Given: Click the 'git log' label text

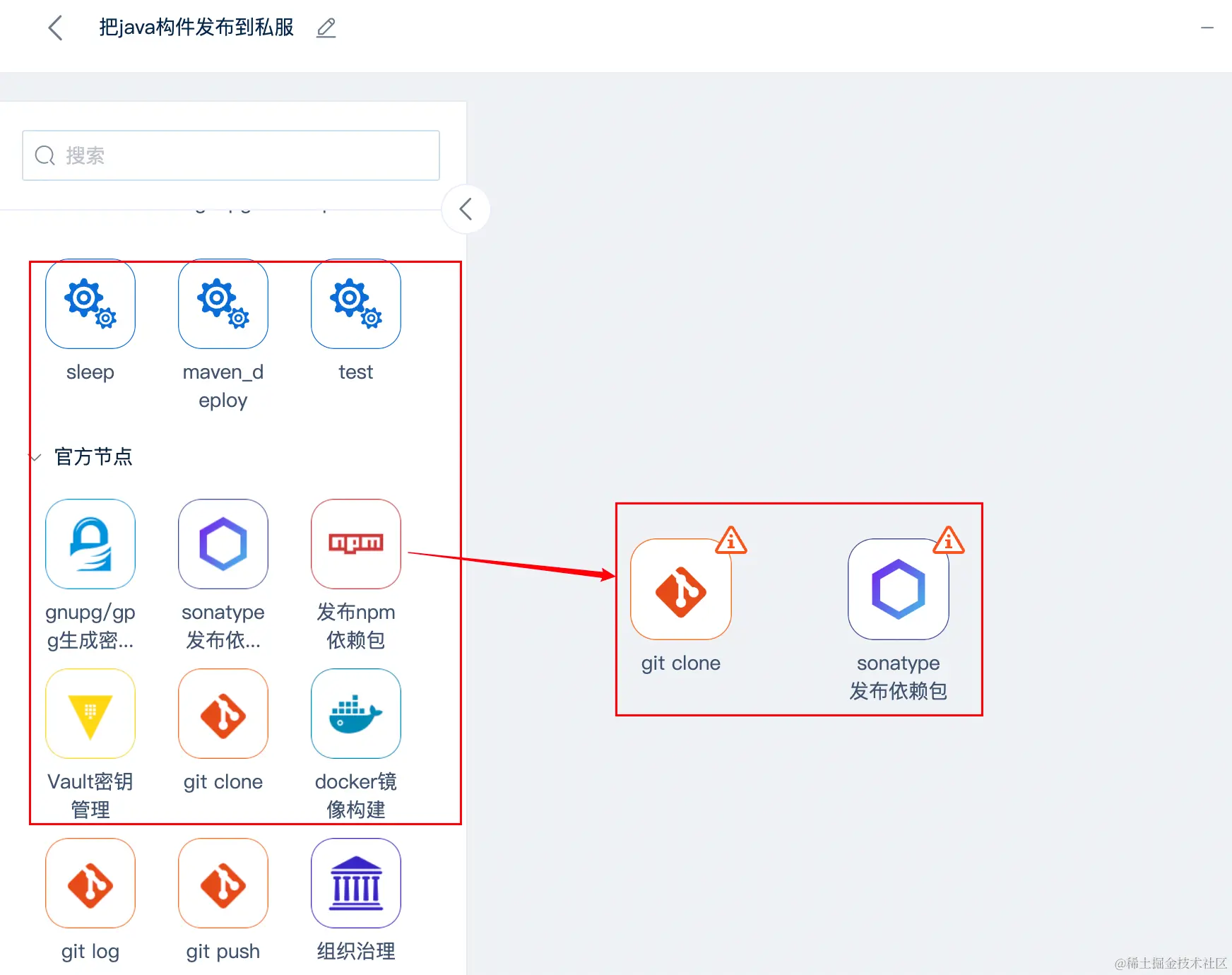Looking at the screenshot, I should point(90,952).
